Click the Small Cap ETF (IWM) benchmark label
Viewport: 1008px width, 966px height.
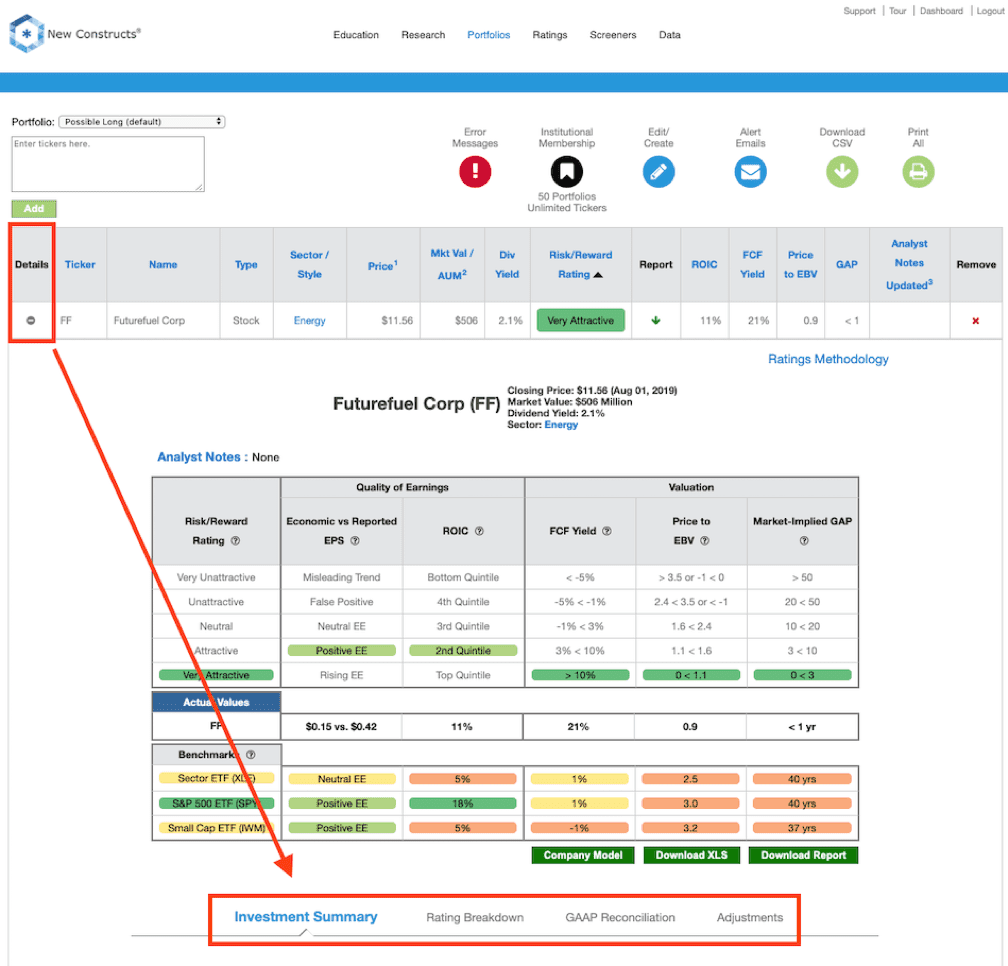tap(217, 828)
